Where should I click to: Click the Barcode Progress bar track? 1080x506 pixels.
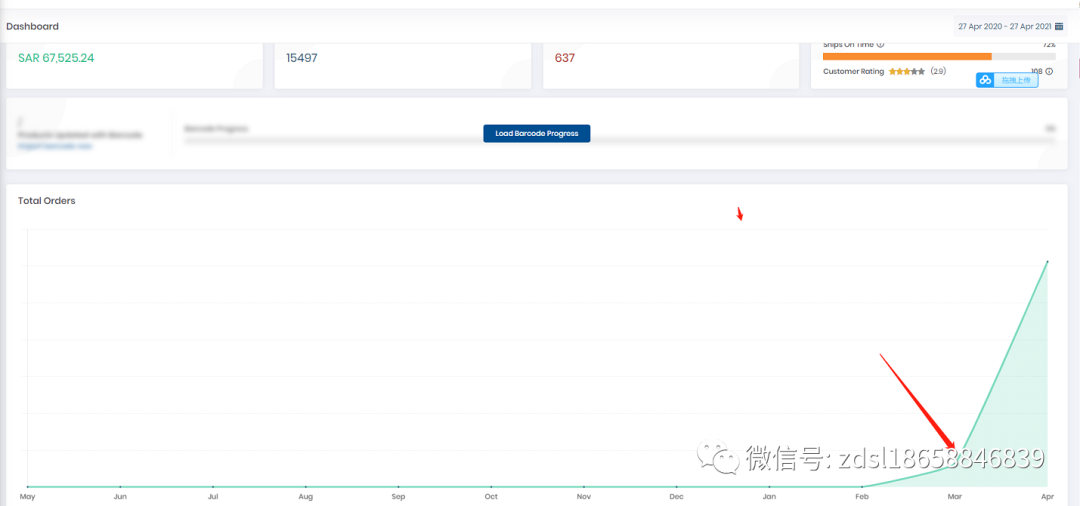click(x=619, y=140)
